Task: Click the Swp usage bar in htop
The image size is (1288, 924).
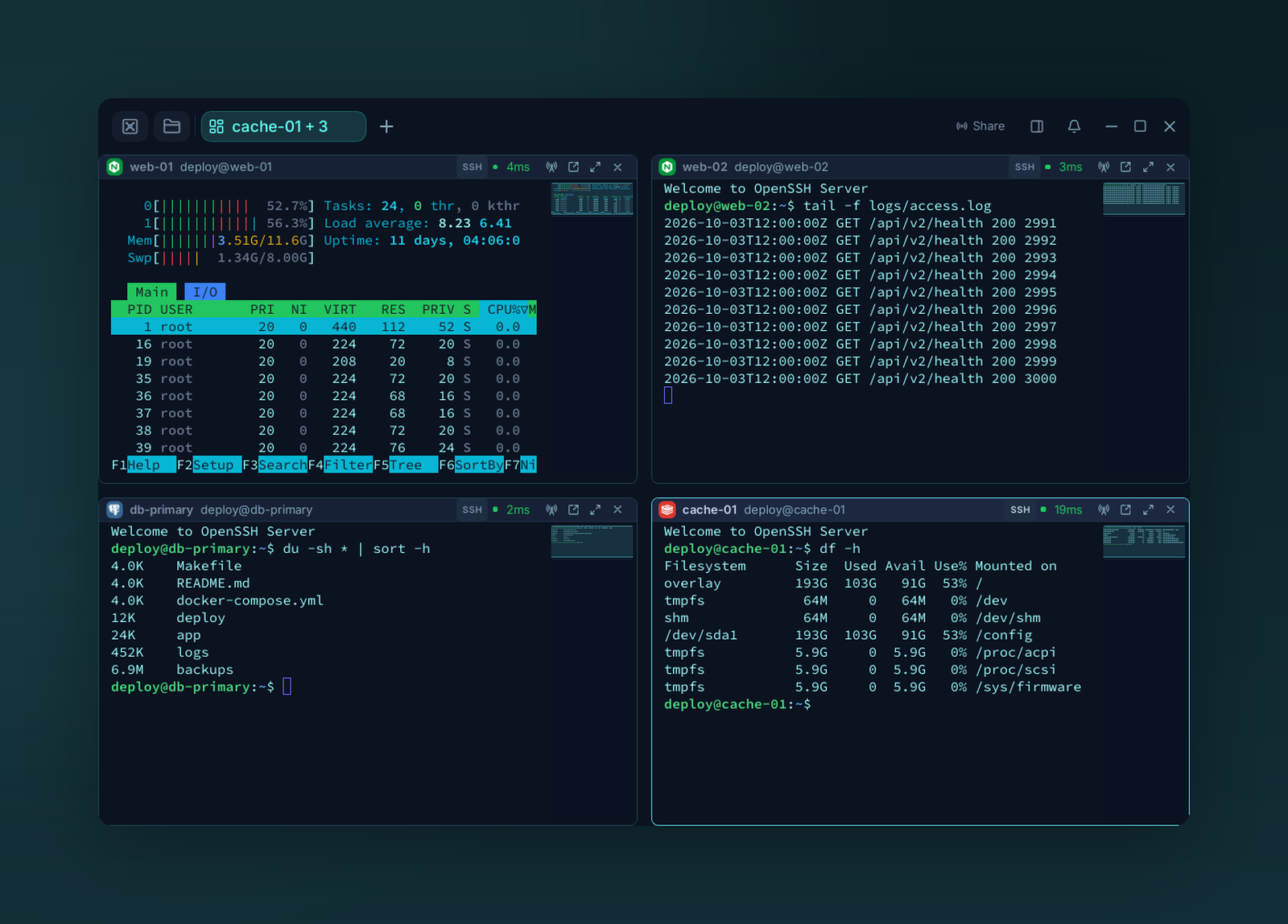Action: click(221, 258)
